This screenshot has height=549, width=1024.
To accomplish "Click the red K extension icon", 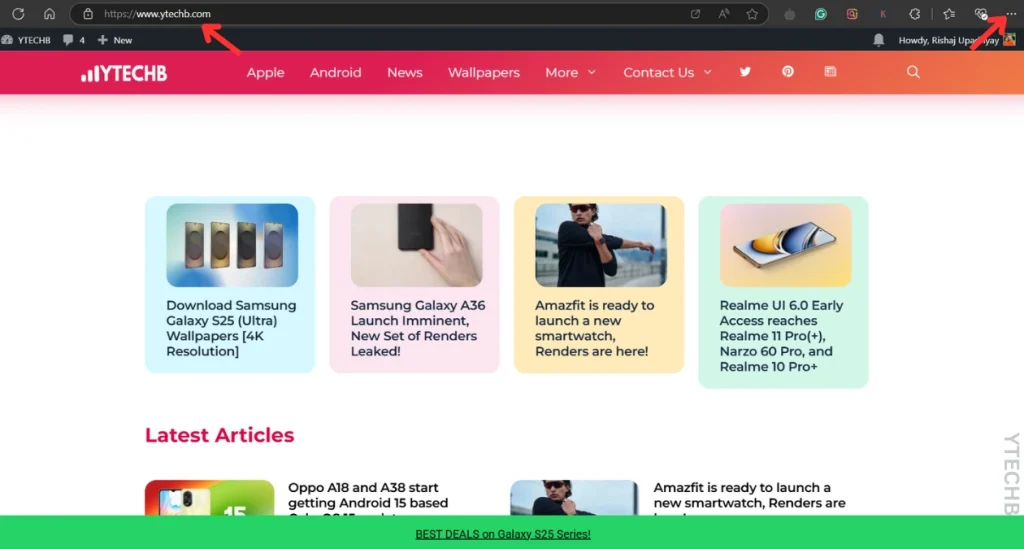I will (x=883, y=14).
